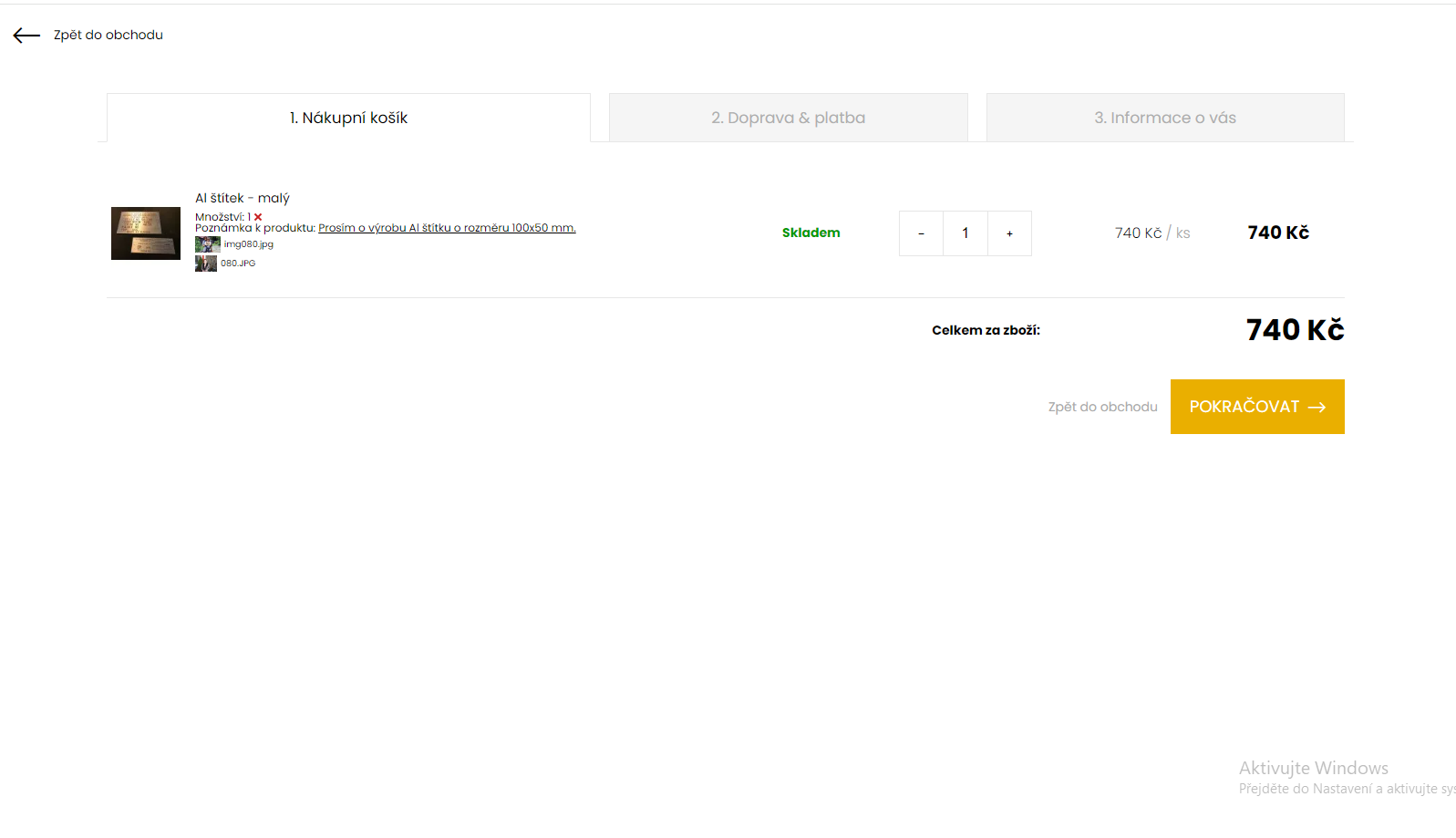Switch to the Nákupní košík tab
1456x838 pixels.
[x=348, y=118]
